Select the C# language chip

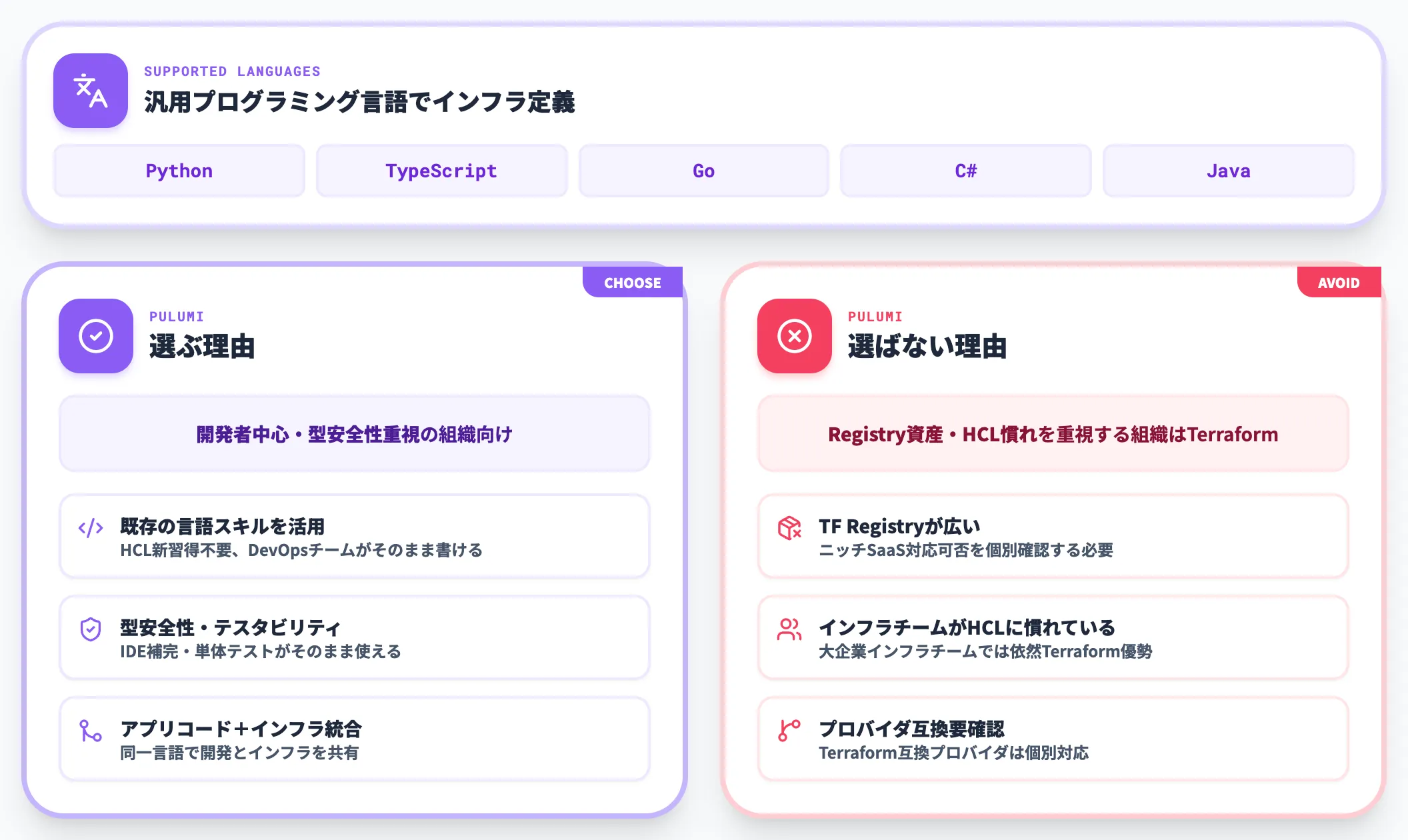tap(966, 171)
